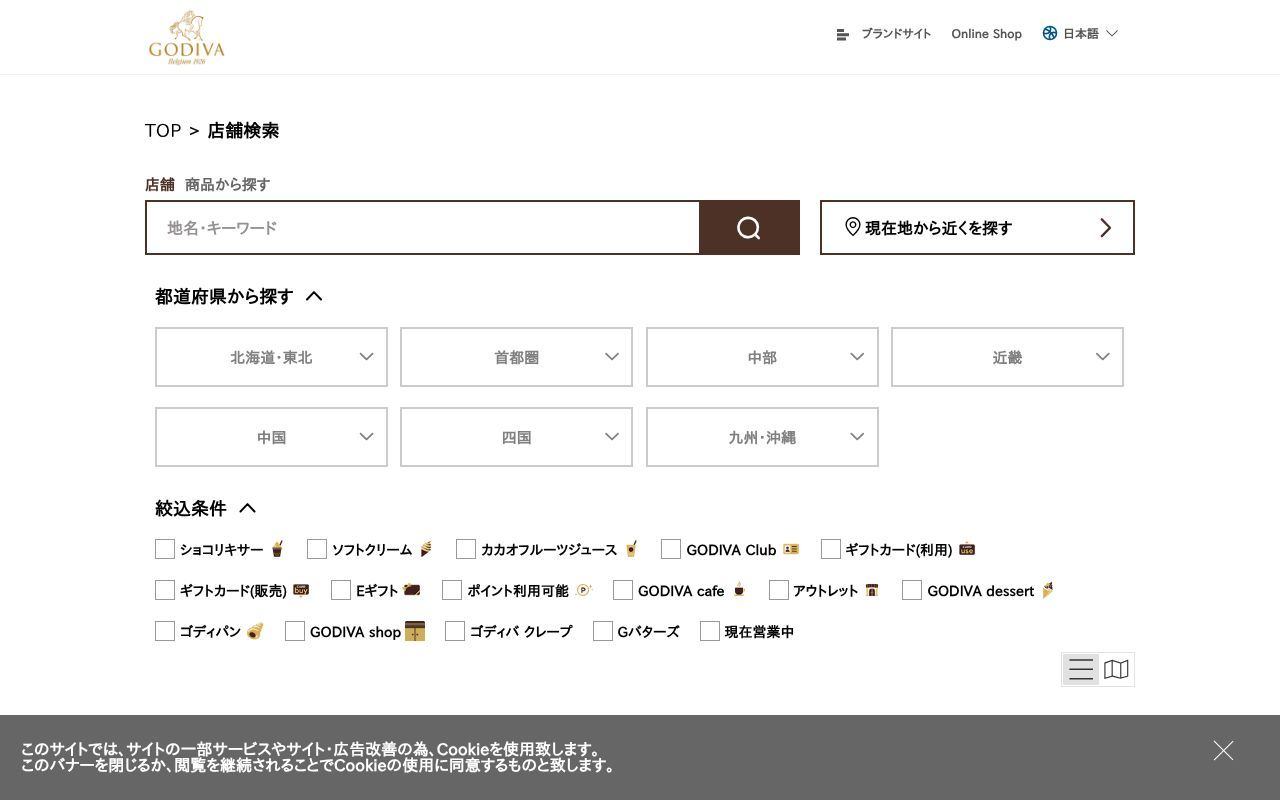This screenshot has height=800, width=1280.
Task: Focus the 地名・キーワード search field
Action: point(422,228)
